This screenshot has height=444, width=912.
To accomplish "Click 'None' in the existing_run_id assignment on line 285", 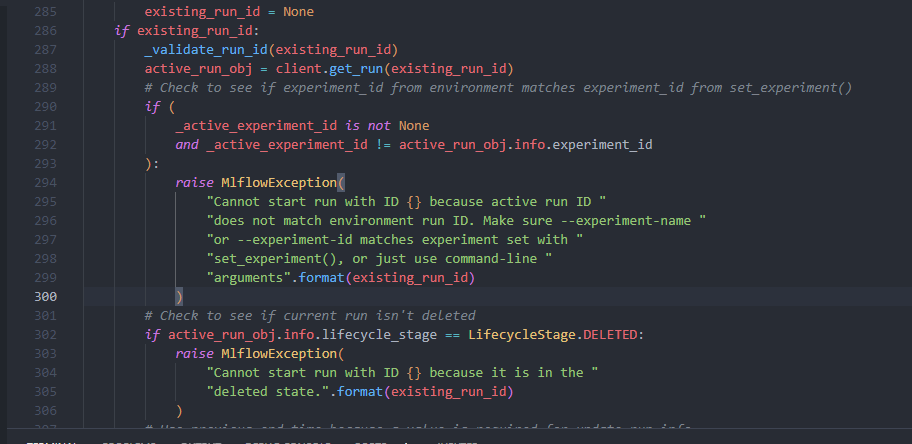I will 298,12.
